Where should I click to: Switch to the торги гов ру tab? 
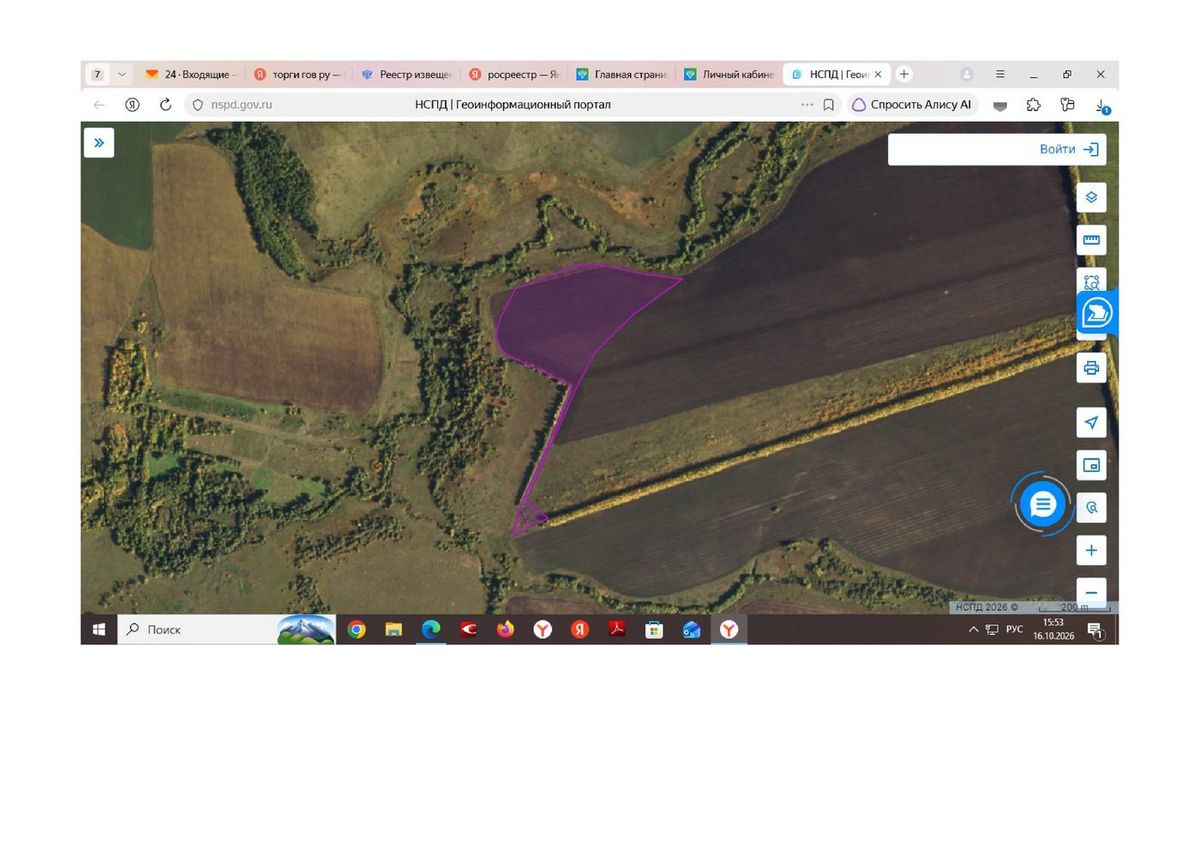[299, 74]
